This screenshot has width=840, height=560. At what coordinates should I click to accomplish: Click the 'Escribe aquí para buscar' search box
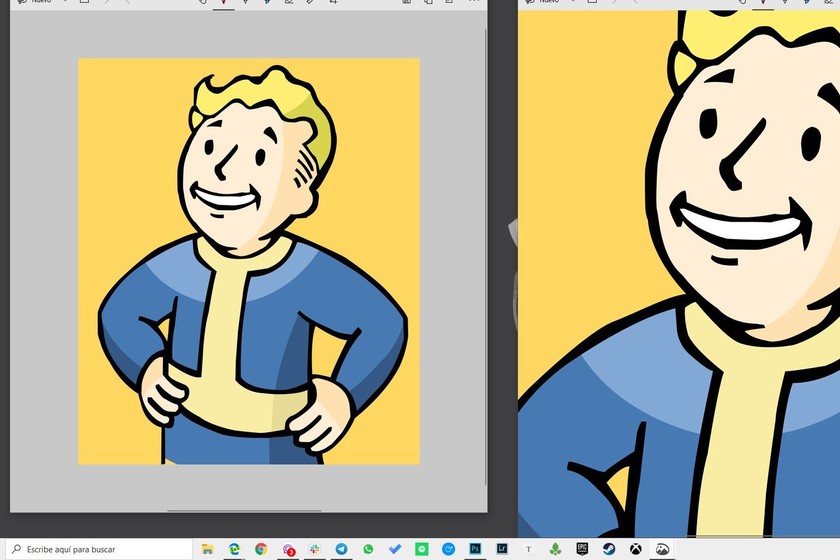(x=99, y=549)
